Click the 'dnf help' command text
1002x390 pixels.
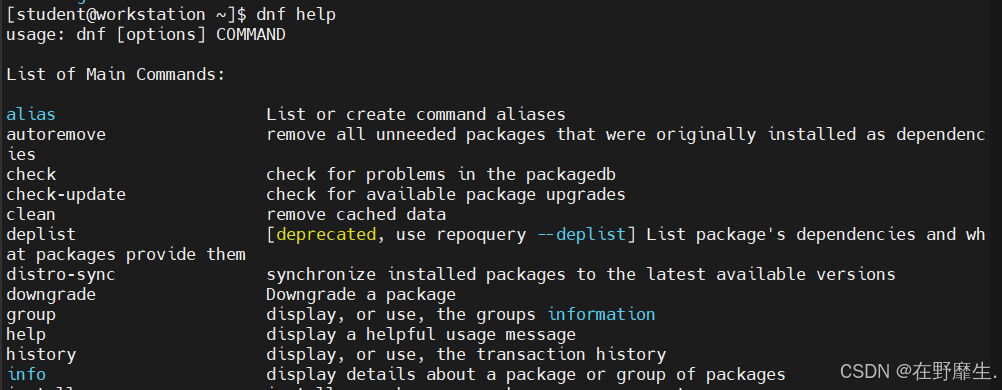click(295, 15)
